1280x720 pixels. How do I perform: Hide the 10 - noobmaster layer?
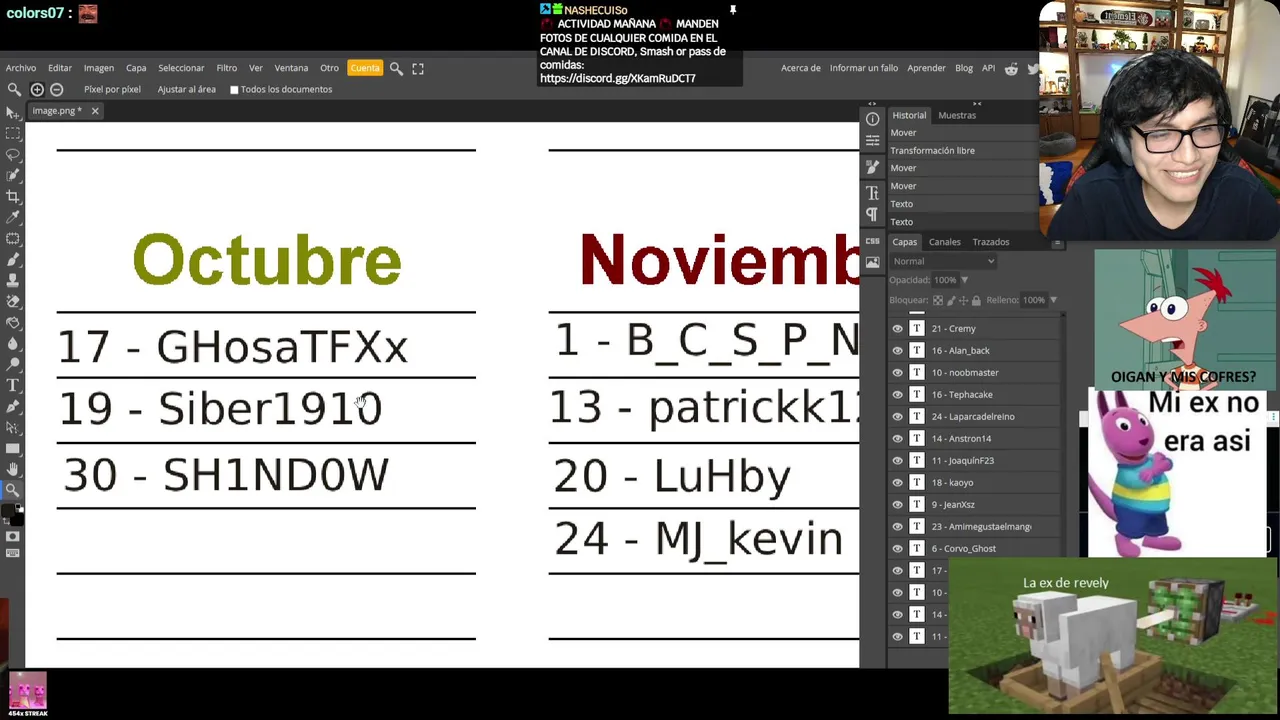click(897, 372)
